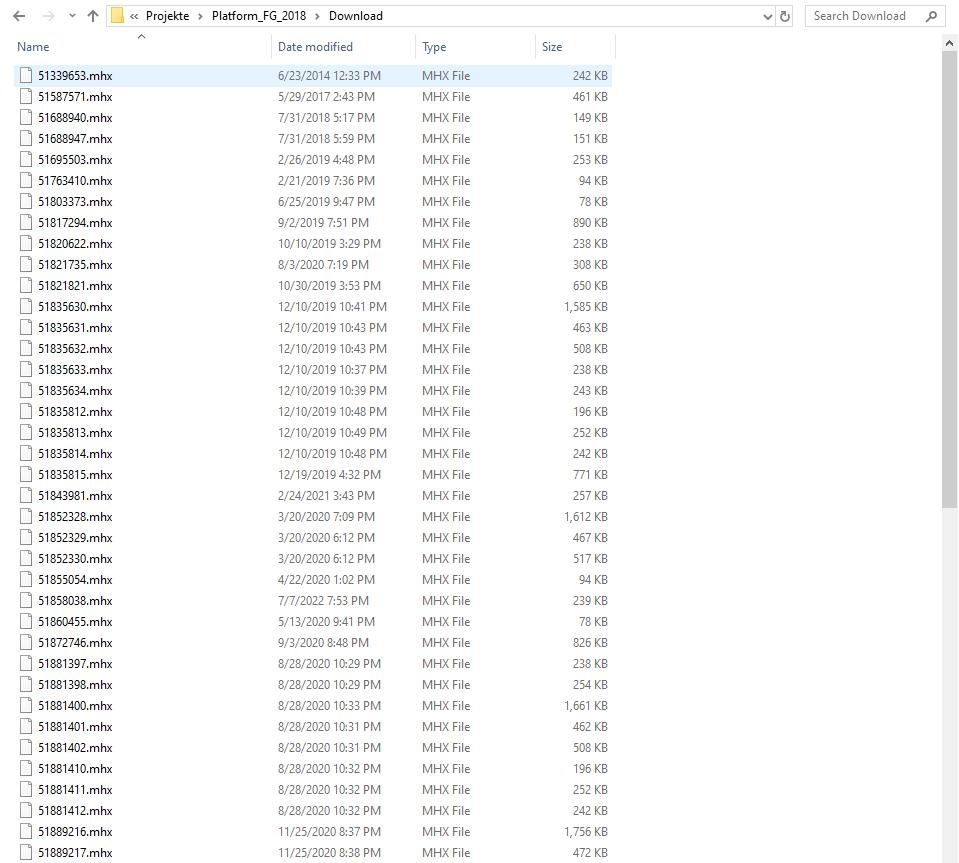Select file name 51872746.mhx
Image resolution: width=959 pixels, height=863 pixels.
coord(75,643)
